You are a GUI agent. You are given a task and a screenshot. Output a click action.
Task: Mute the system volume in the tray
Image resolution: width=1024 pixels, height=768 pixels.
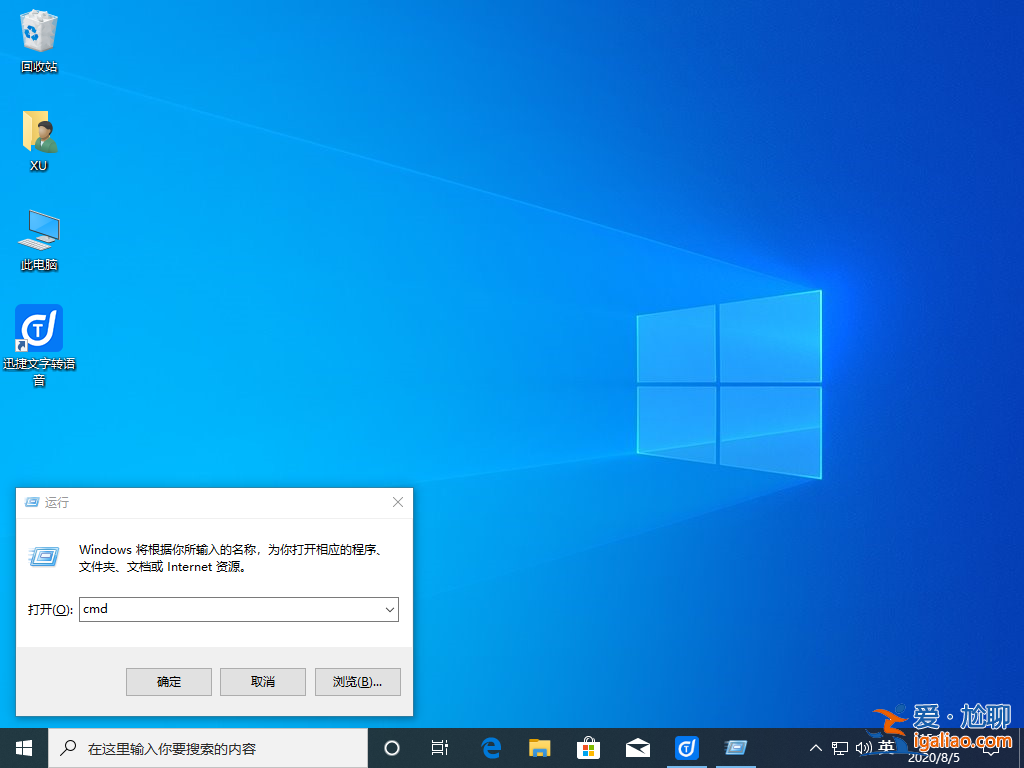864,747
